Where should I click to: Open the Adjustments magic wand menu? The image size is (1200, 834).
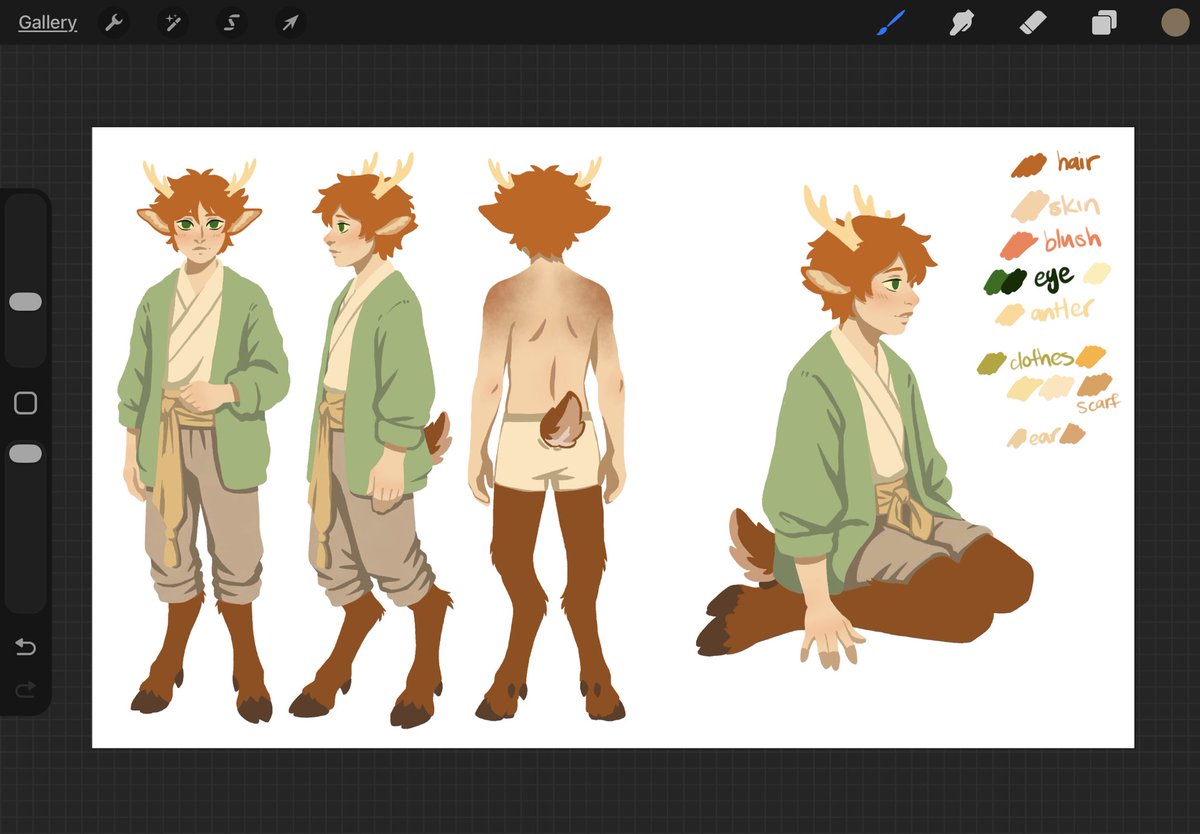click(172, 22)
